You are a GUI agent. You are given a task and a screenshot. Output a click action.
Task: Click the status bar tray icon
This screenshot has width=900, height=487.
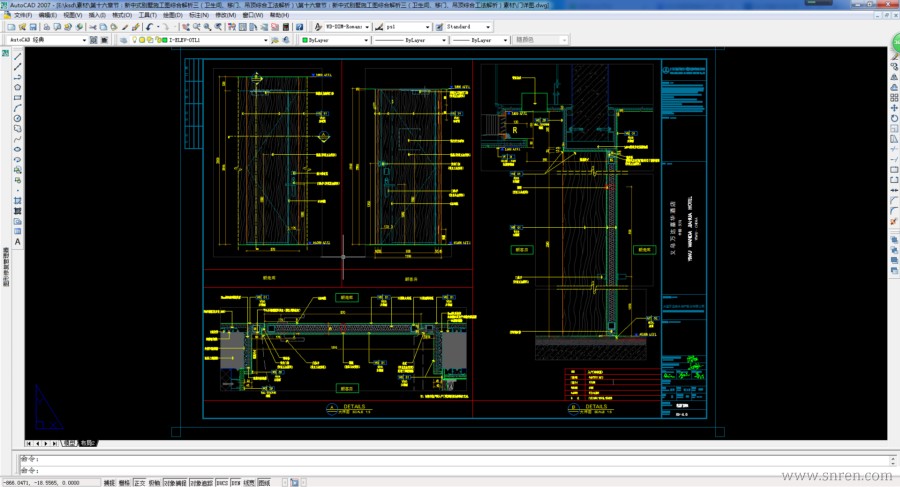tap(294, 483)
